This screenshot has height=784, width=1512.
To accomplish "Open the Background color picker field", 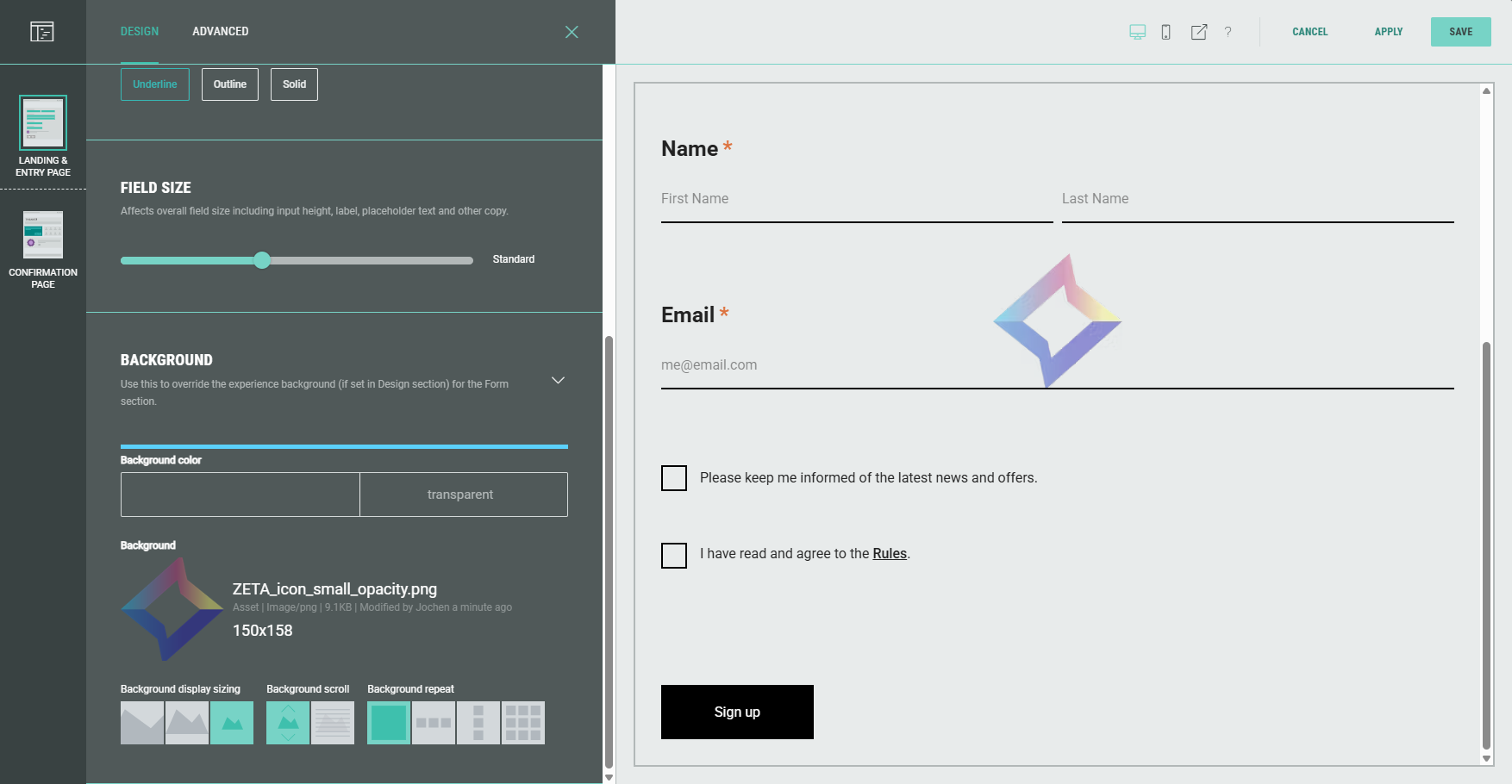I will coord(241,495).
